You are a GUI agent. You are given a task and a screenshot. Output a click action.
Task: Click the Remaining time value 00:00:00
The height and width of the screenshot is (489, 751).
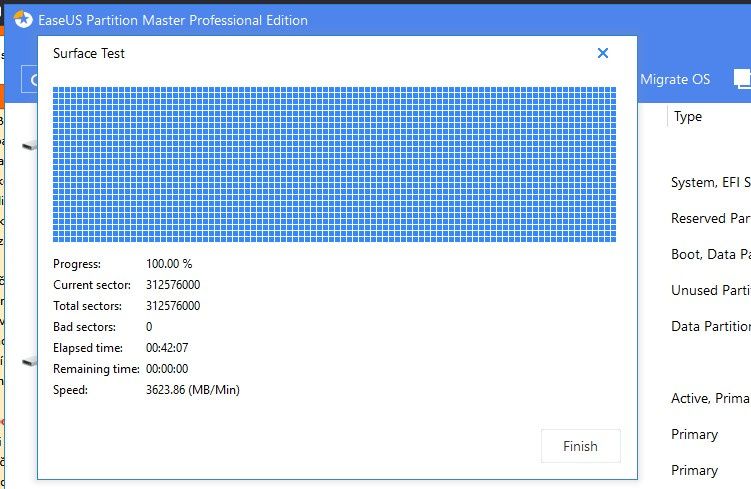(x=167, y=369)
